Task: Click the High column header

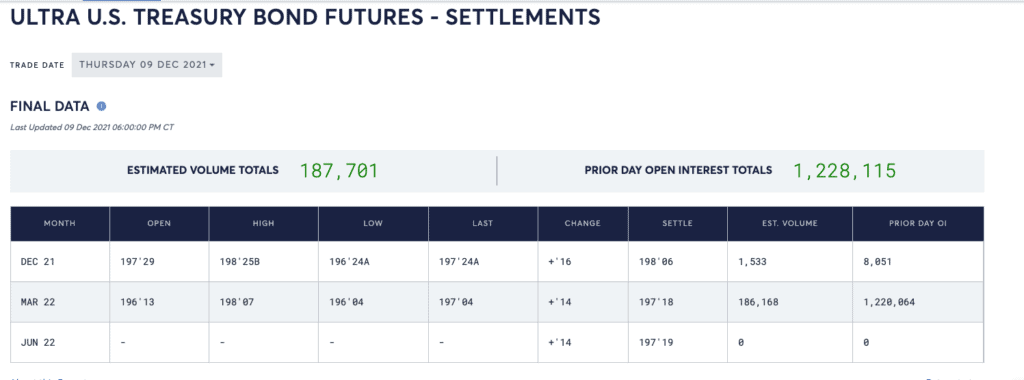Action: coord(264,223)
